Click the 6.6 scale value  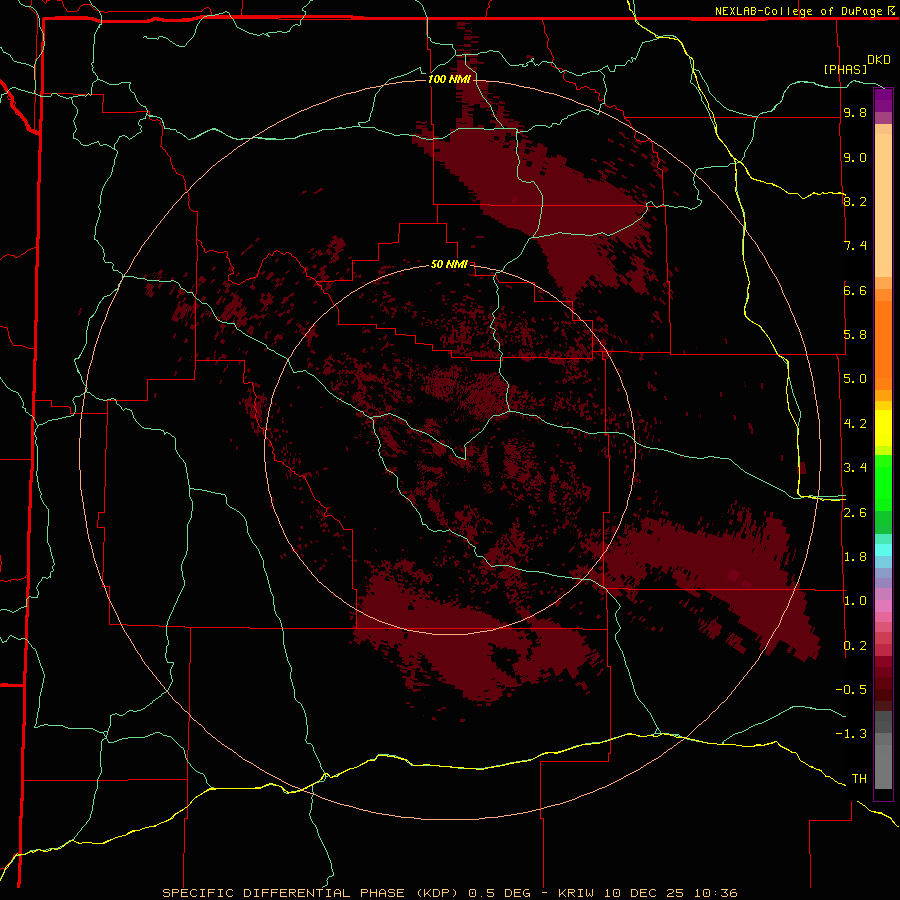tap(855, 290)
